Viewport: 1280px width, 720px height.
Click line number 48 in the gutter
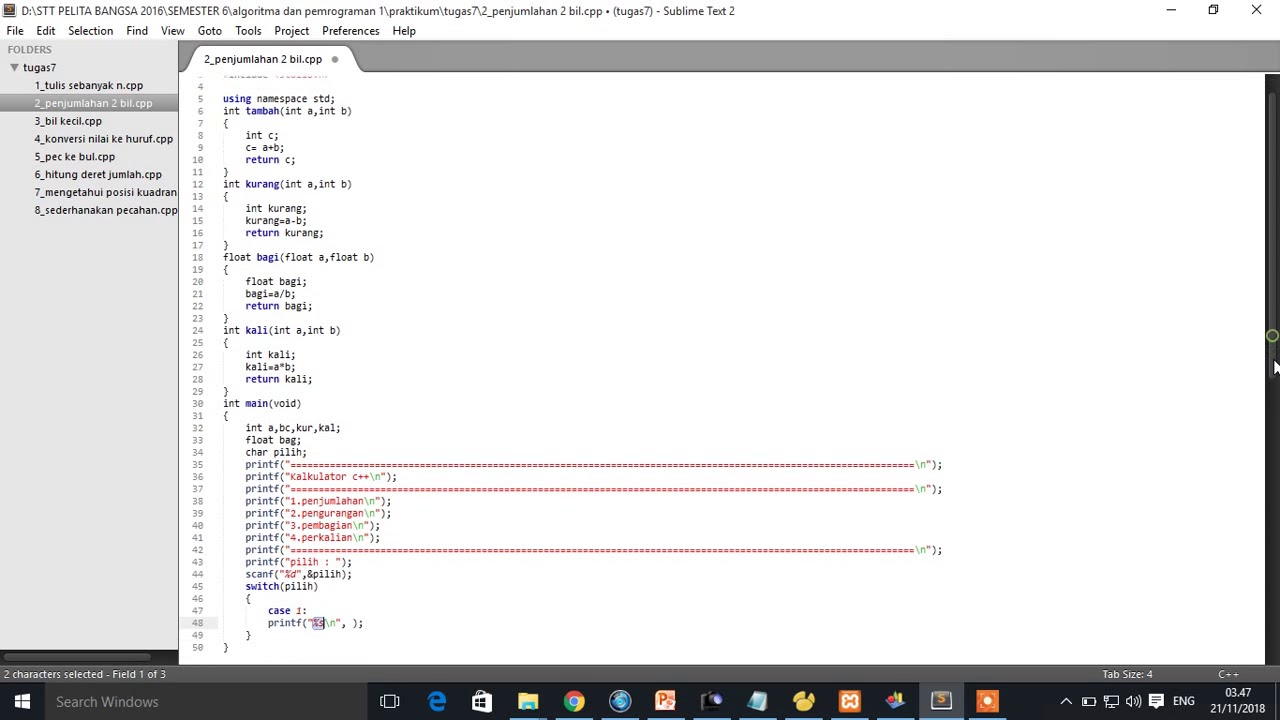(198, 623)
